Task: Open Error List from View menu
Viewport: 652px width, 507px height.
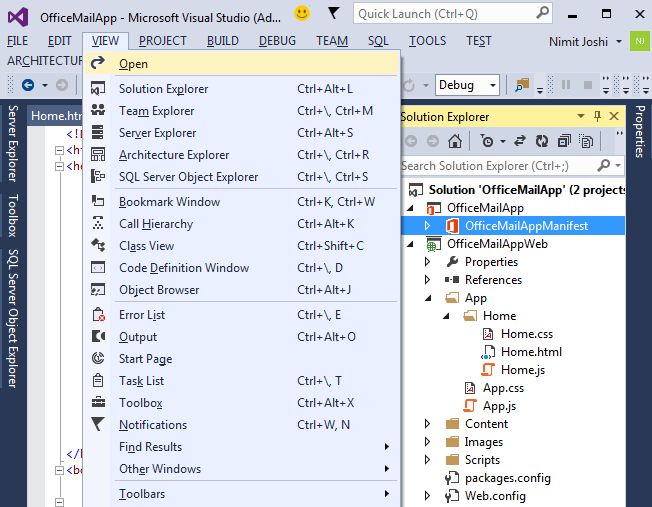Action: coord(142,315)
